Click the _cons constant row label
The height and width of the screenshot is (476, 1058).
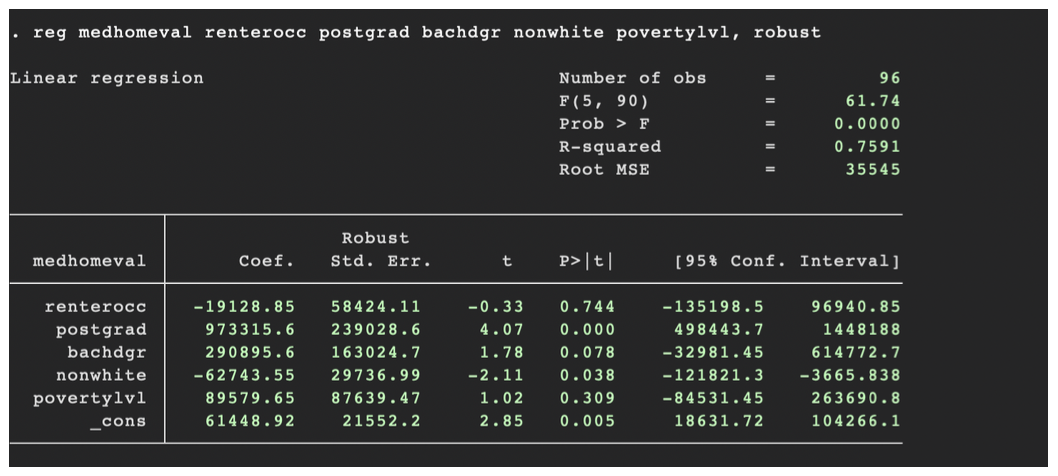click(x=118, y=421)
